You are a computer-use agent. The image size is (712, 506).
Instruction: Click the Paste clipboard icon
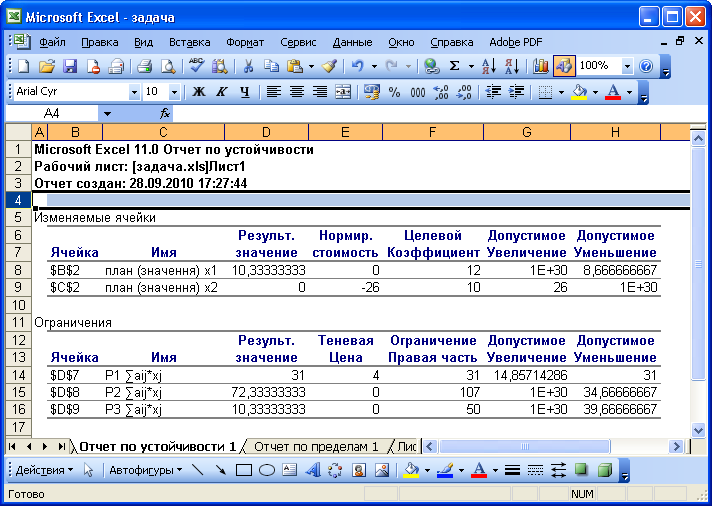[295, 66]
